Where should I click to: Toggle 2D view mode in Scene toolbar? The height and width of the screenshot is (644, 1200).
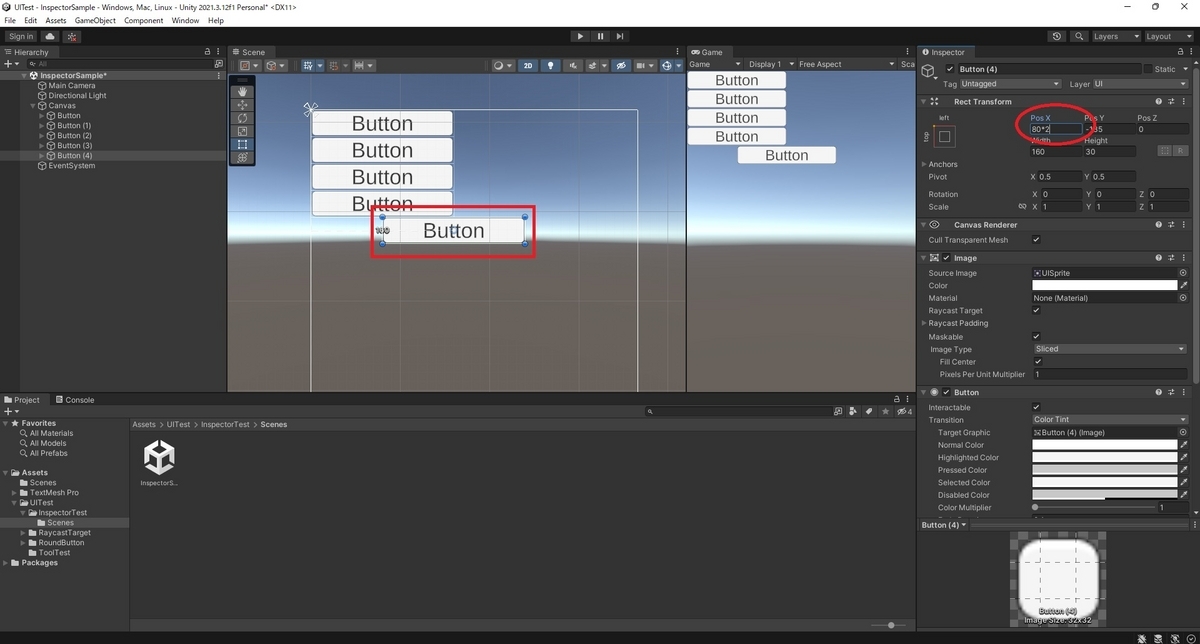[x=527, y=65]
